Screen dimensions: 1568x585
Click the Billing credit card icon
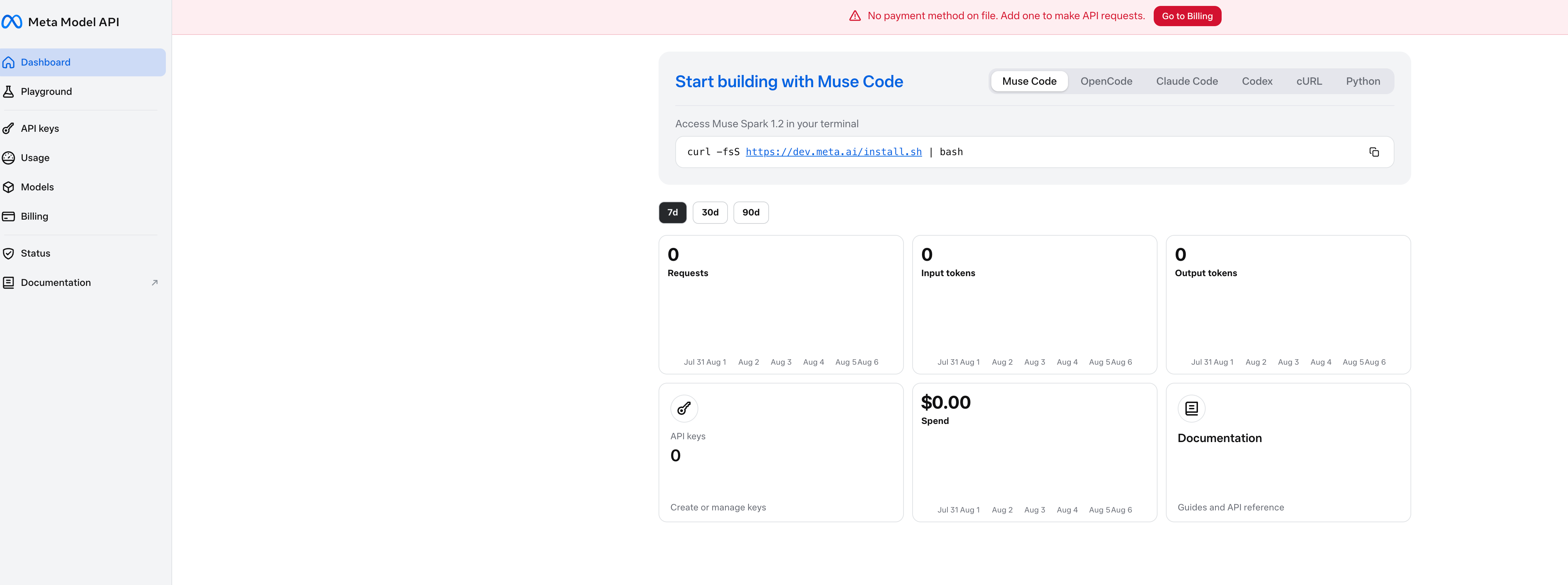8,216
